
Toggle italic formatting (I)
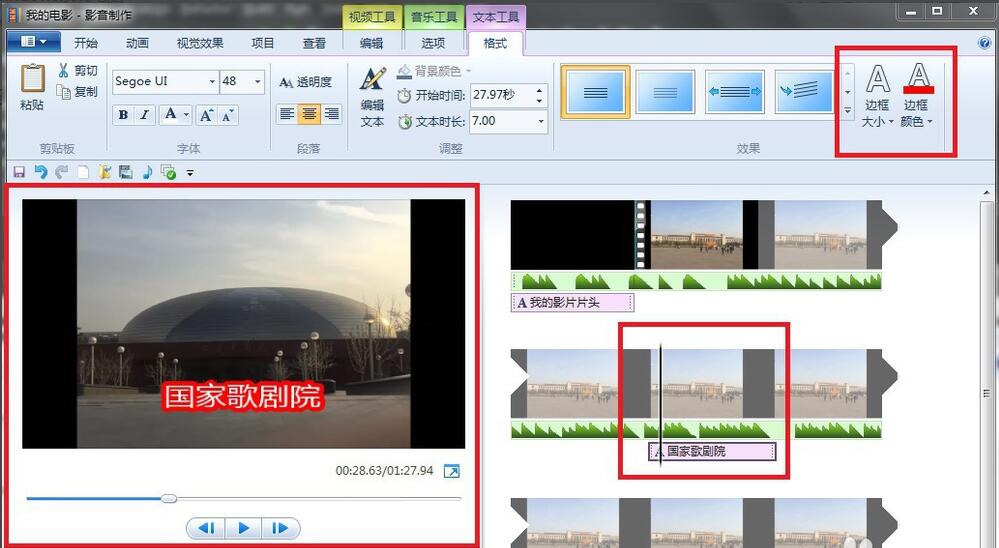click(145, 115)
